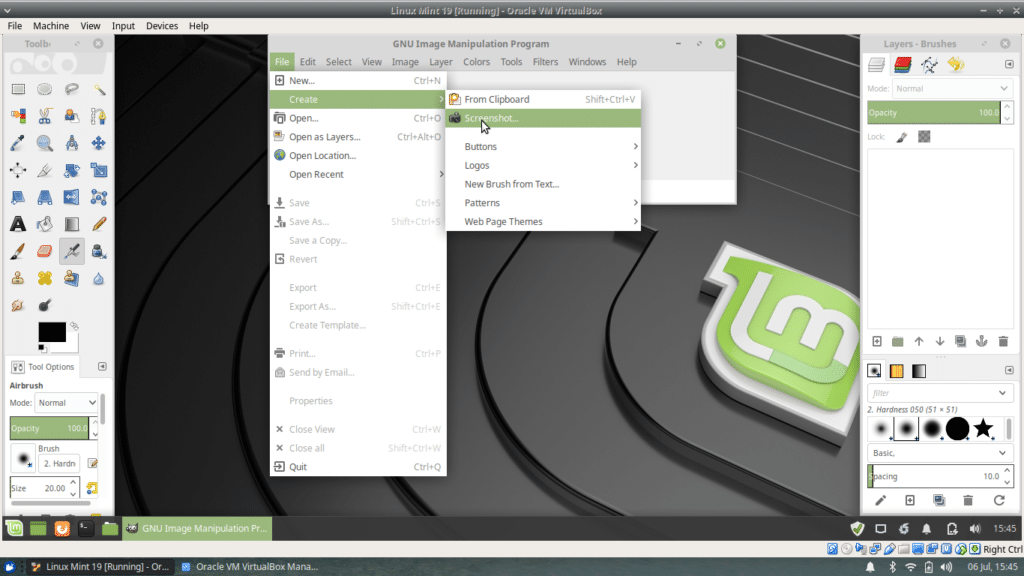
Task: Select the Clone tool
Action: 18,277
